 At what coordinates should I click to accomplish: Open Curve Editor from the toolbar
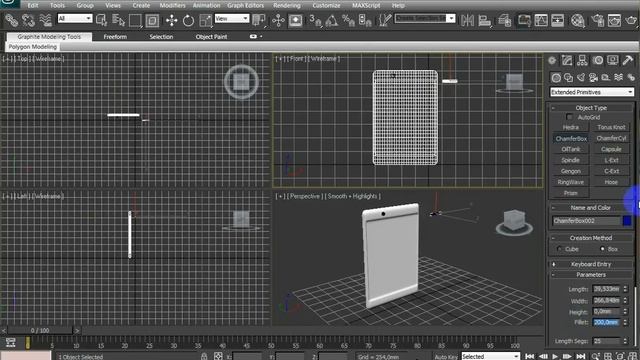541,20
